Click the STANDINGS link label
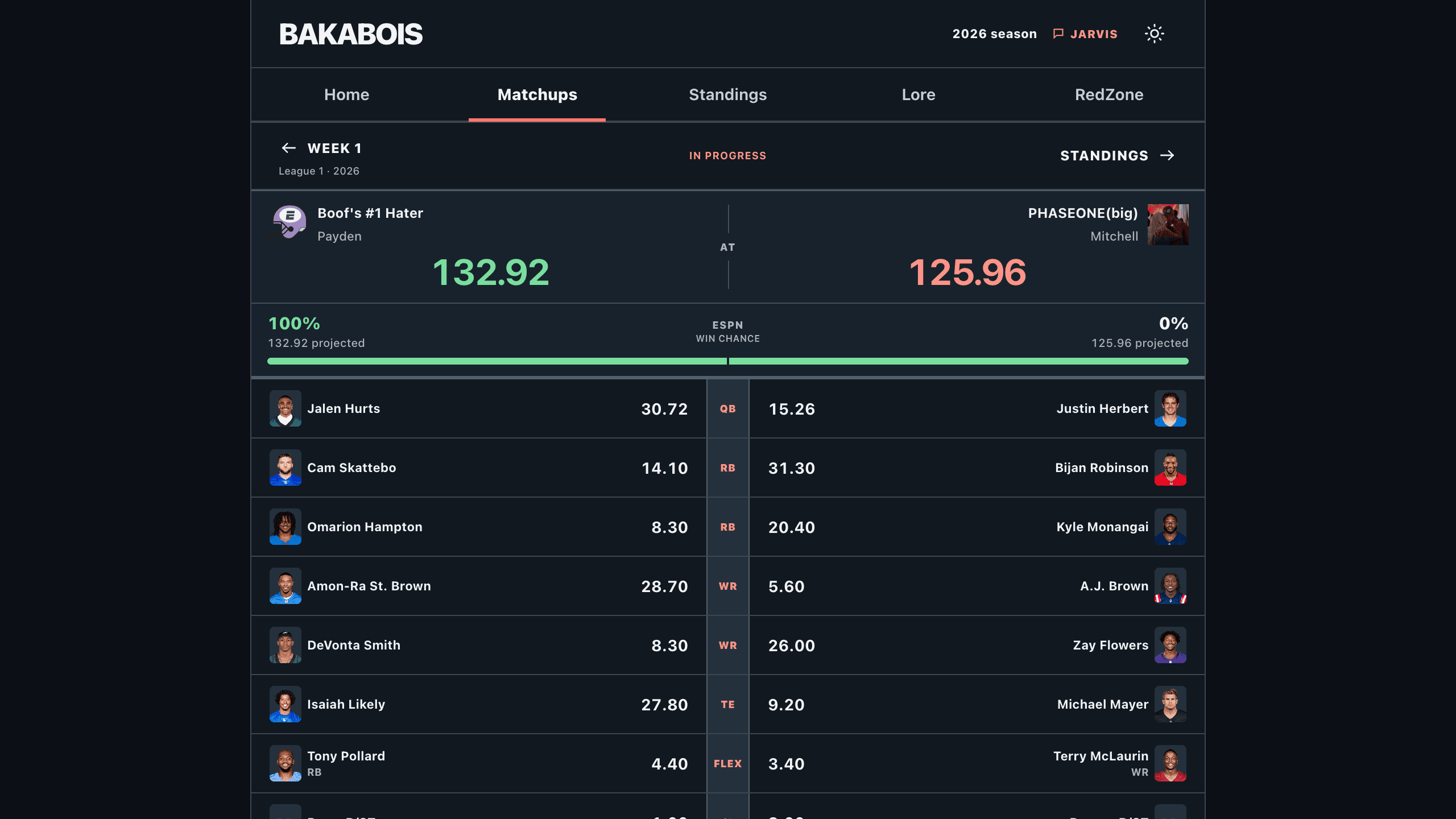The height and width of the screenshot is (819, 1456). coord(1104,155)
